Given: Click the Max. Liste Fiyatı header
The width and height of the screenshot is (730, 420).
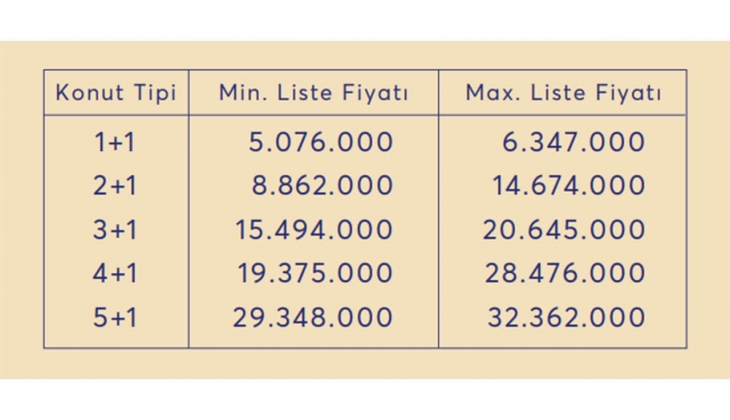Looking at the screenshot, I should tap(563, 94).
